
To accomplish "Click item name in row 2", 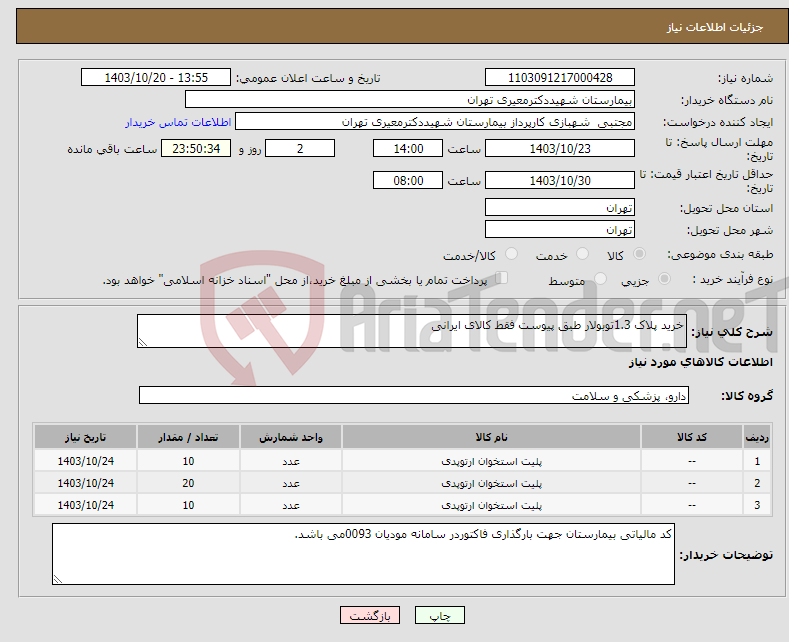I will pyautogui.click(x=492, y=483).
